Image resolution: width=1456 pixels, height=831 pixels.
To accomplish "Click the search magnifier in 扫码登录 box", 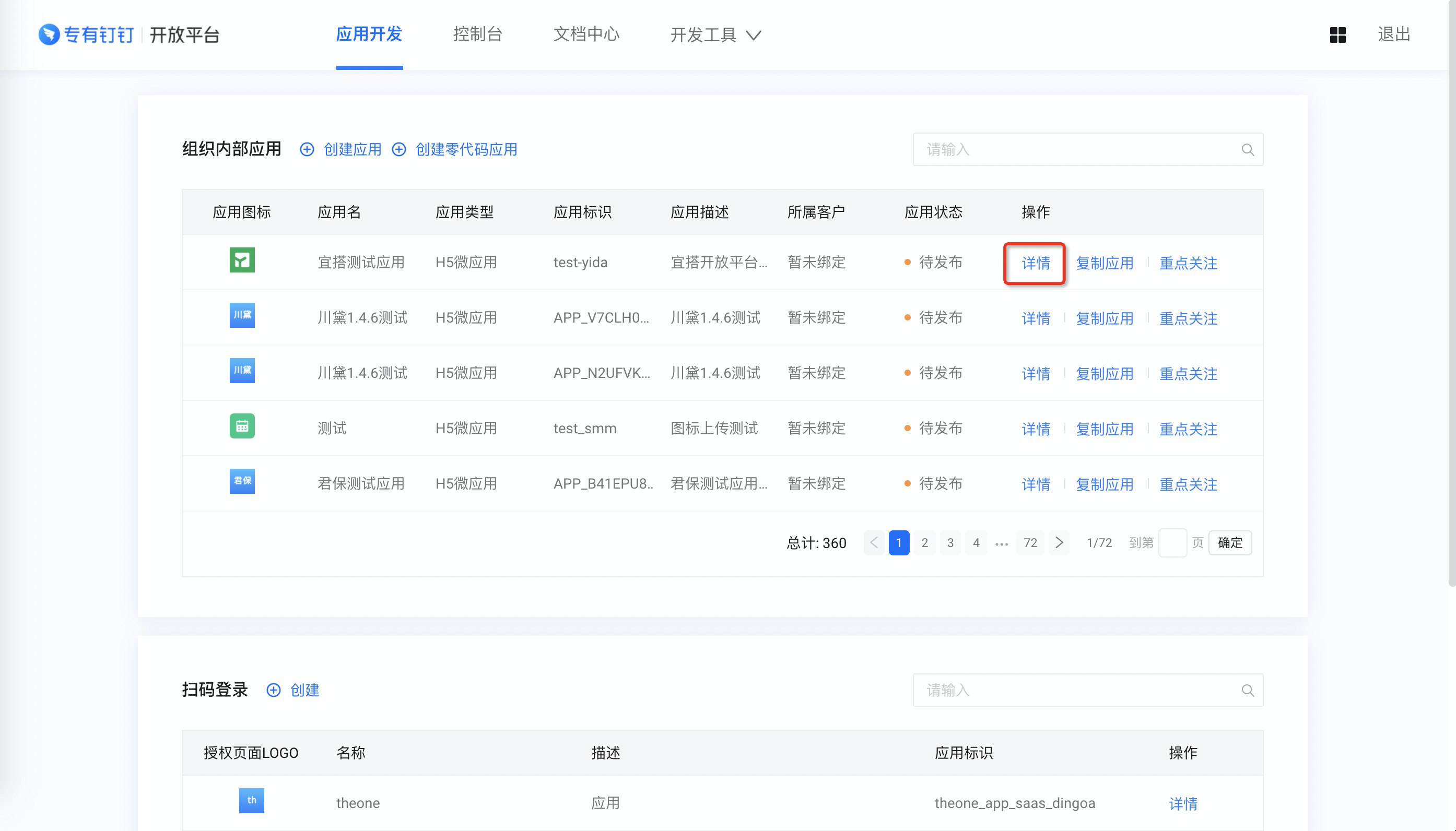I will [1248, 690].
